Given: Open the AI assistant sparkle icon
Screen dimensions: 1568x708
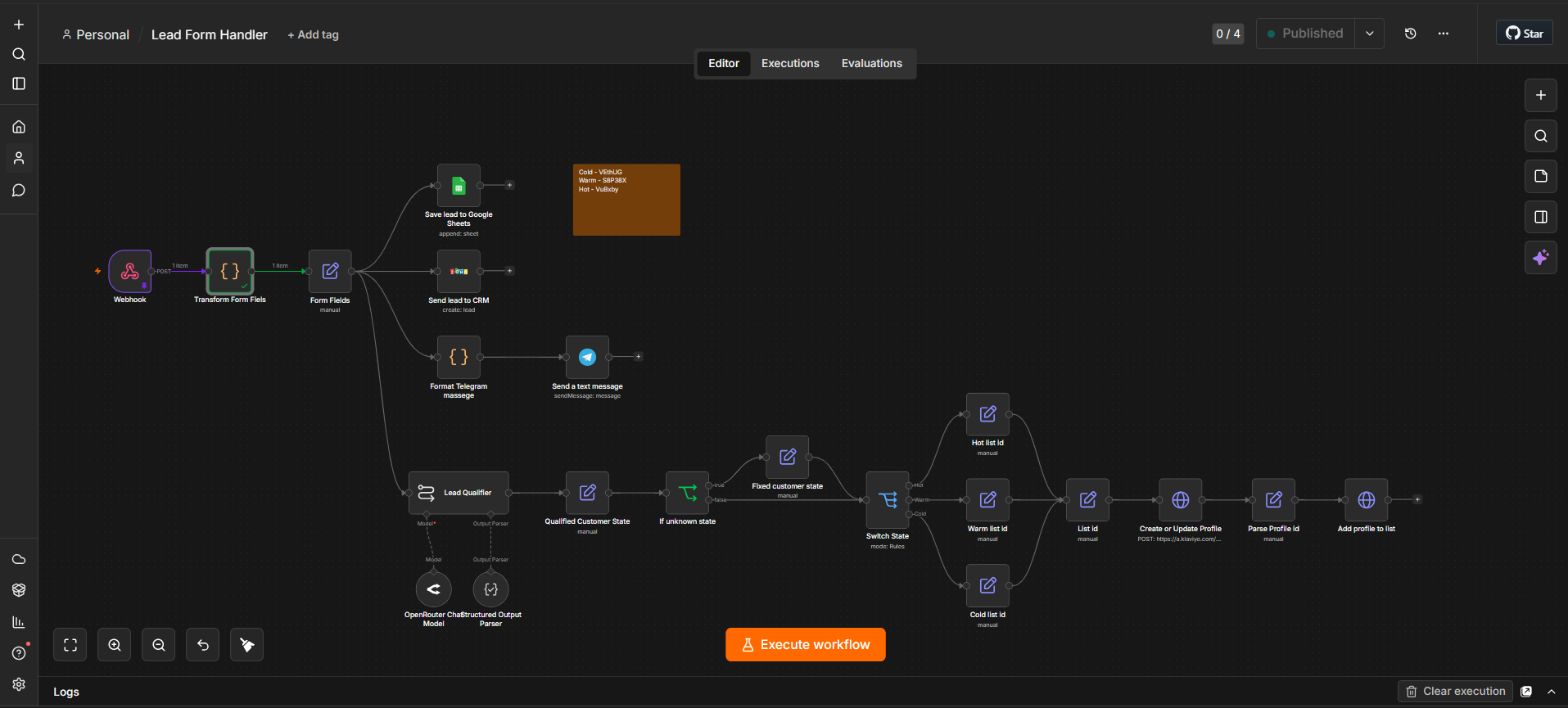Looking at the screenshot, I should 1540,258.
